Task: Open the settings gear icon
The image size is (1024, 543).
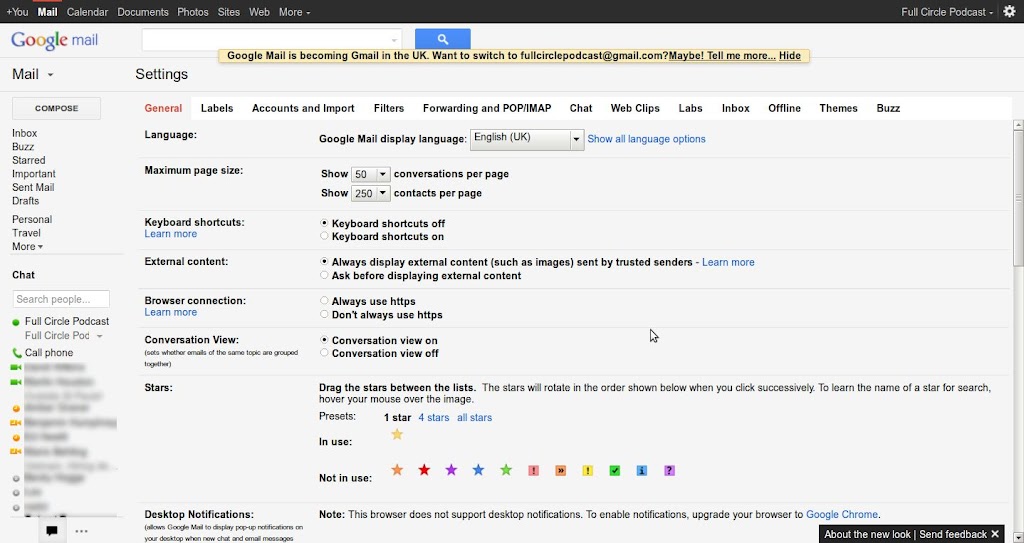Action: coord(1009,12)
